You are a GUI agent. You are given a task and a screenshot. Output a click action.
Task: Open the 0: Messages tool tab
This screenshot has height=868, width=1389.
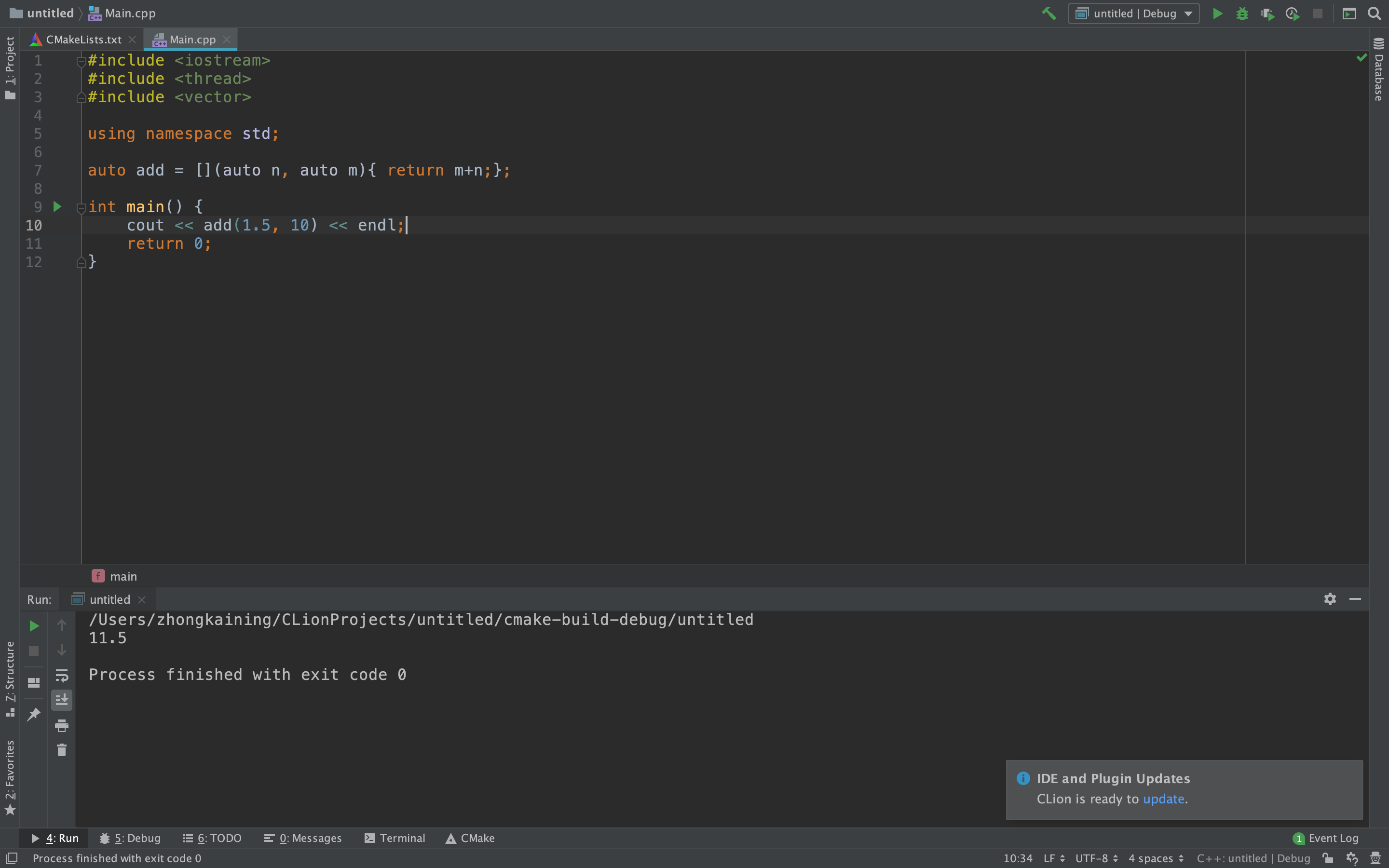click(302, 838)
